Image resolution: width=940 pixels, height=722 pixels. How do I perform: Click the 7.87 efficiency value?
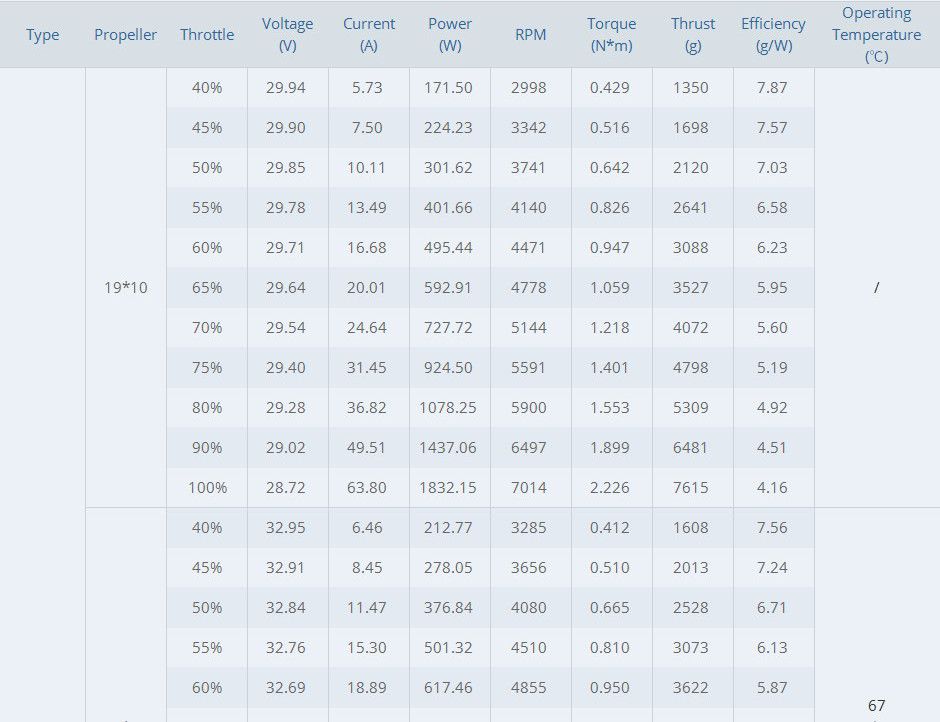point(772,88)
